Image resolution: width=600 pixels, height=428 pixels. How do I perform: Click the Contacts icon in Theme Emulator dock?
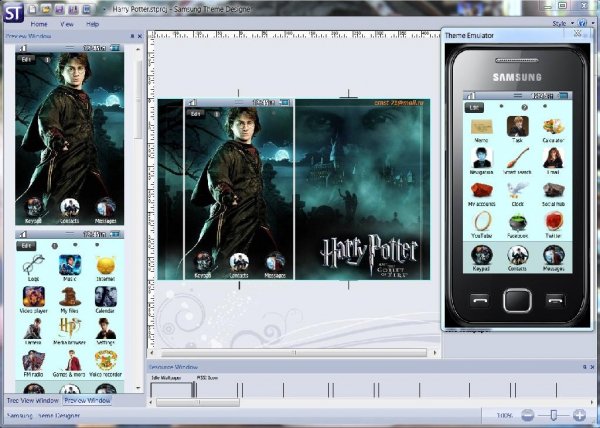[x=517, y=255]
